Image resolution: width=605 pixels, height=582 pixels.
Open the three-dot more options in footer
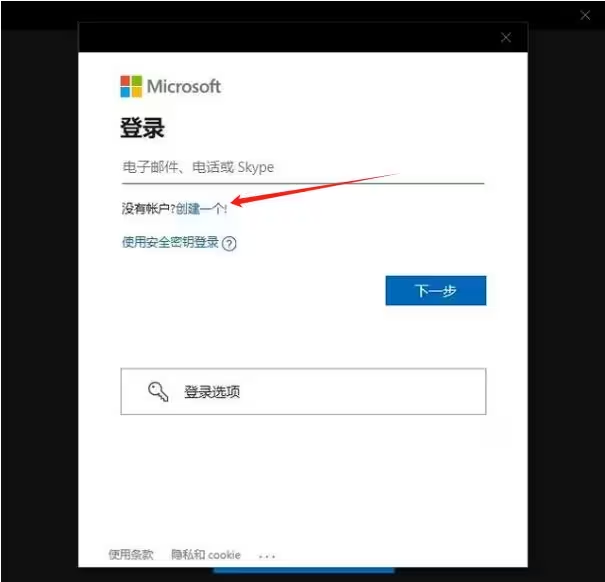267,556
